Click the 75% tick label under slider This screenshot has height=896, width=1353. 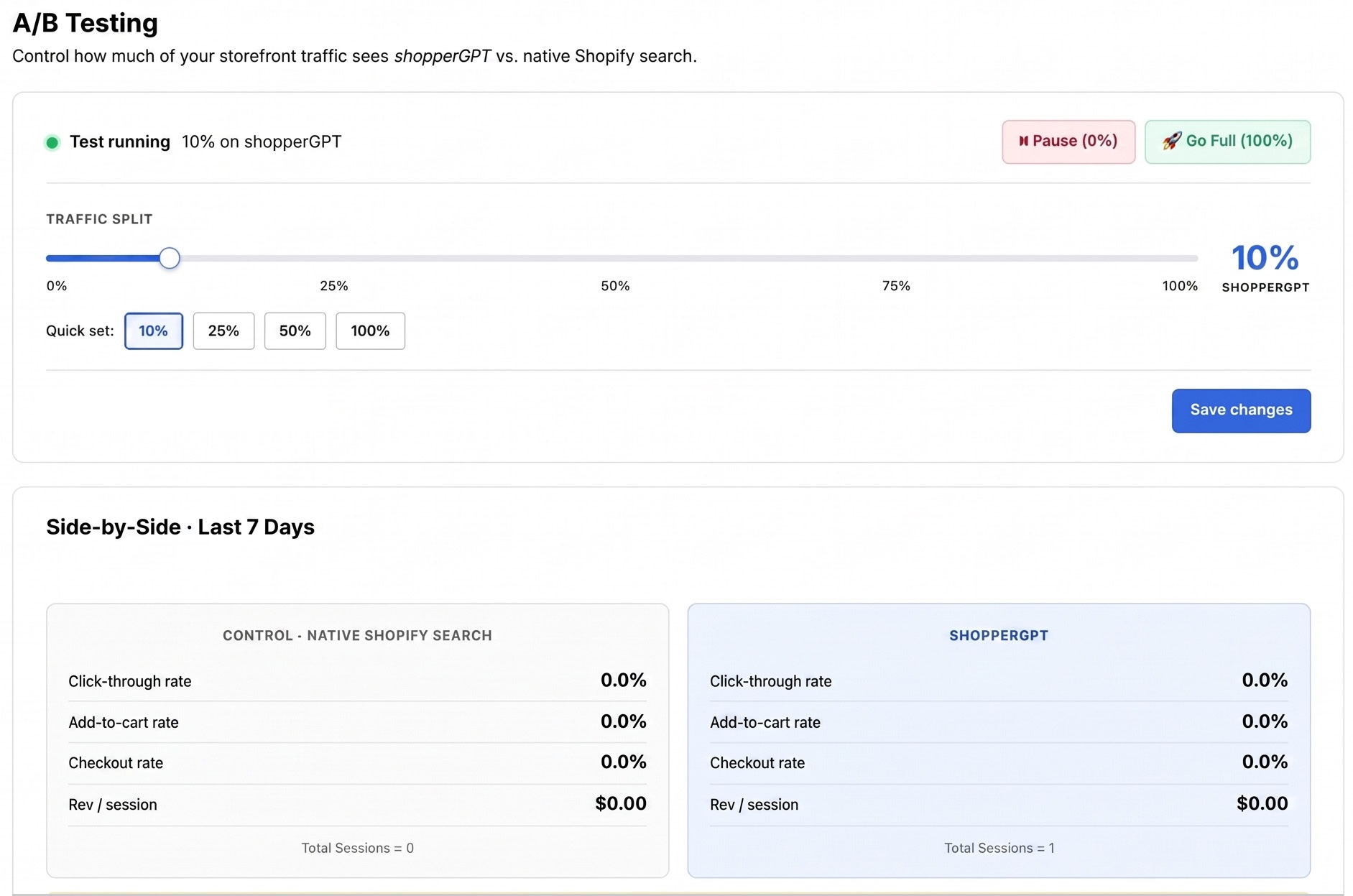[x=896, y=286]
